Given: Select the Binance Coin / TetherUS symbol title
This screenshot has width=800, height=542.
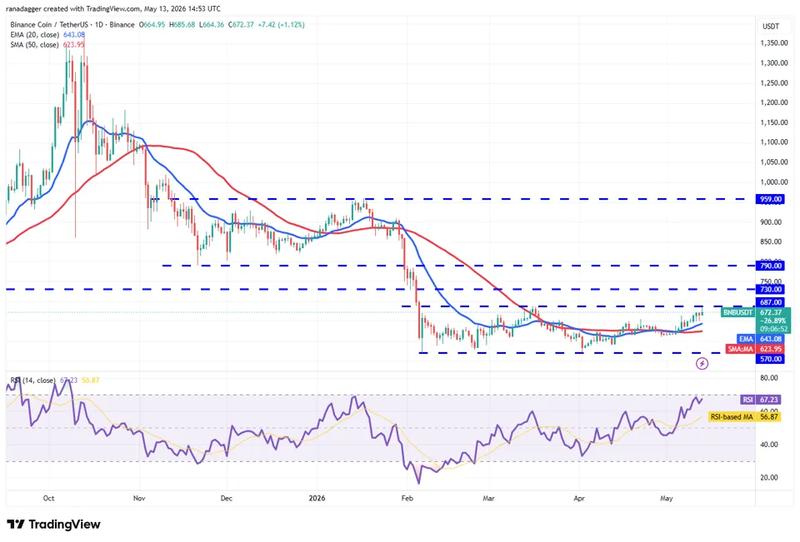Looking at the screenshot, I should click(72, 24).
